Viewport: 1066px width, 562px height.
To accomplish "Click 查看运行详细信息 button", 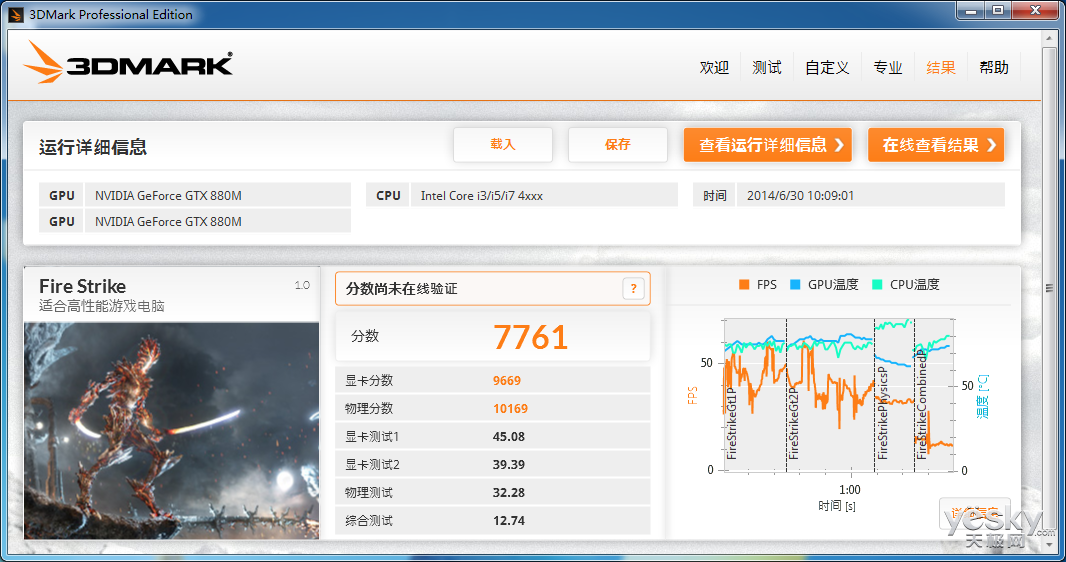I will point(768,145).
